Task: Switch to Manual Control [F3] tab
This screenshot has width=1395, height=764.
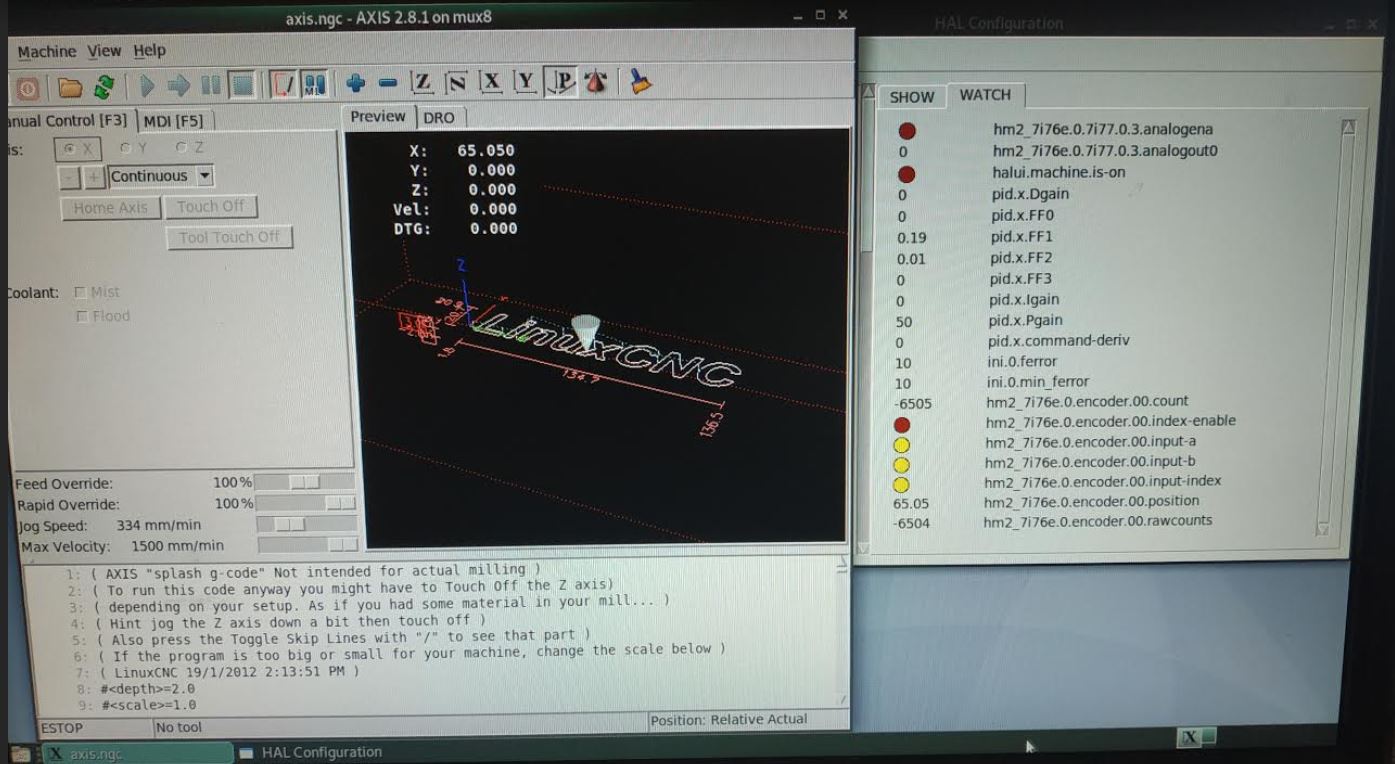Action: click(x=68, y=121)
